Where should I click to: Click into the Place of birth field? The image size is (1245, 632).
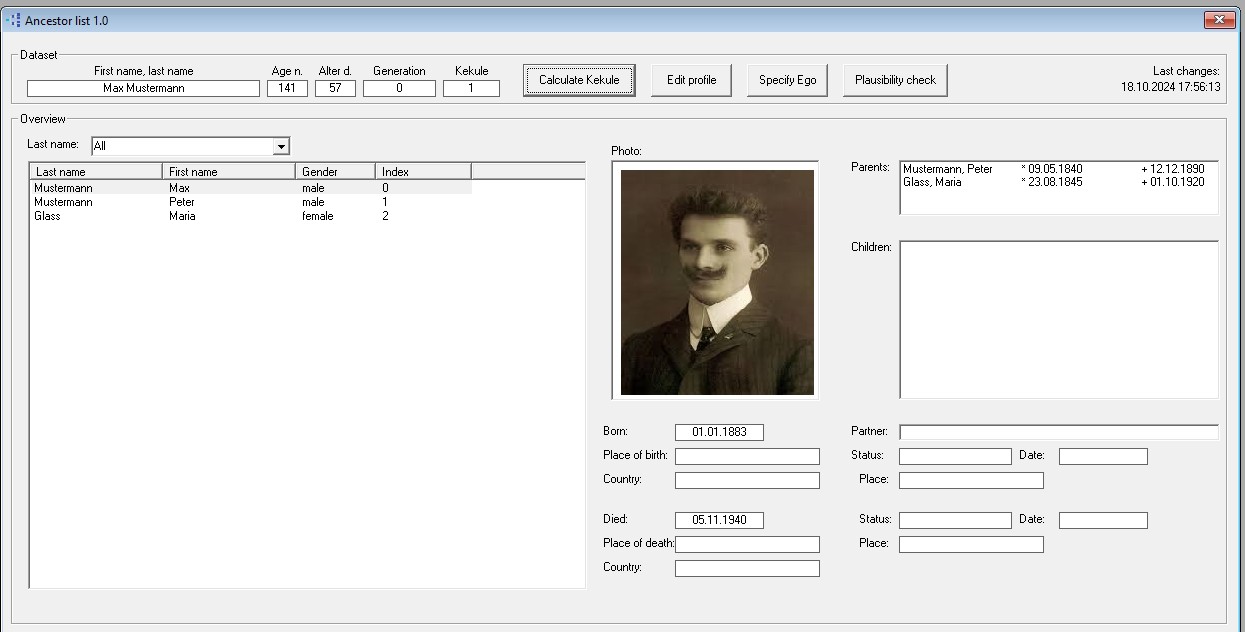[x=747, y=456]
